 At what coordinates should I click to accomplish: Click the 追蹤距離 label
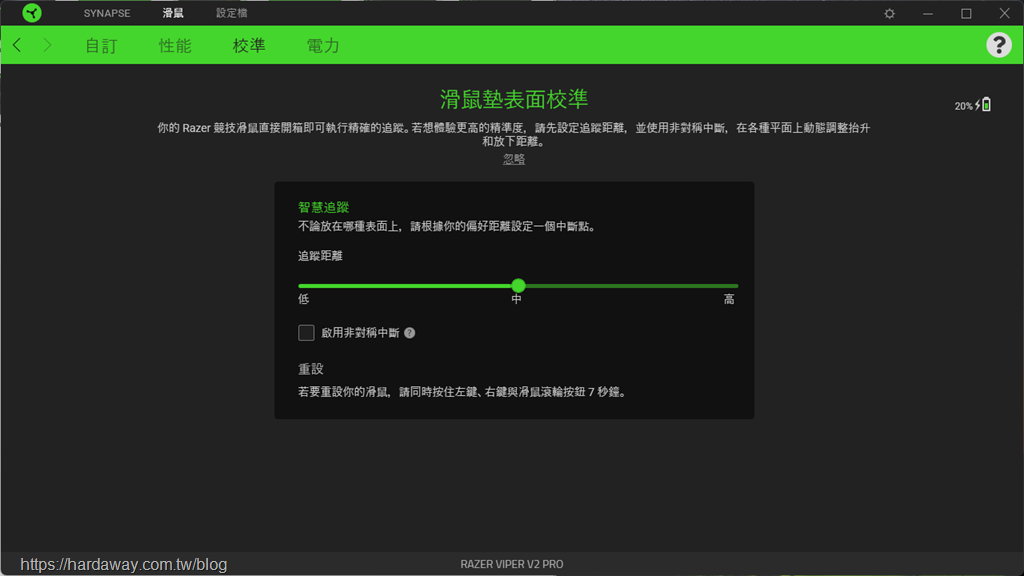coord(321,256)
